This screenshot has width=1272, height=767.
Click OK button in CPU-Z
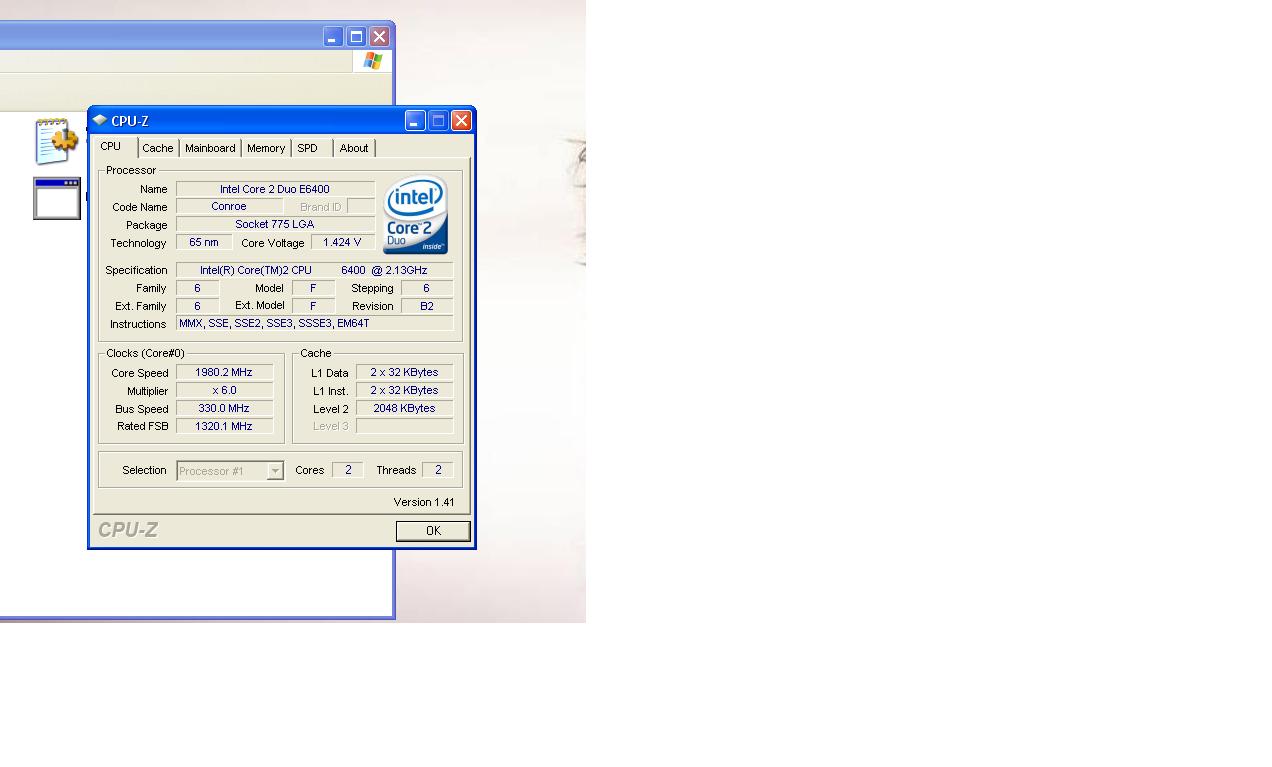coord(433,531)
